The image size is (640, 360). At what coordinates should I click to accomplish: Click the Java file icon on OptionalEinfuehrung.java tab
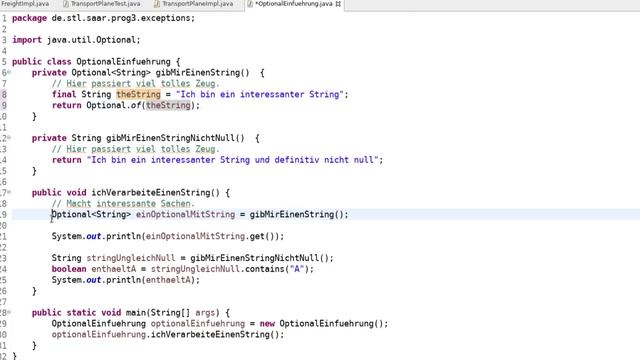tap(250, 4)
